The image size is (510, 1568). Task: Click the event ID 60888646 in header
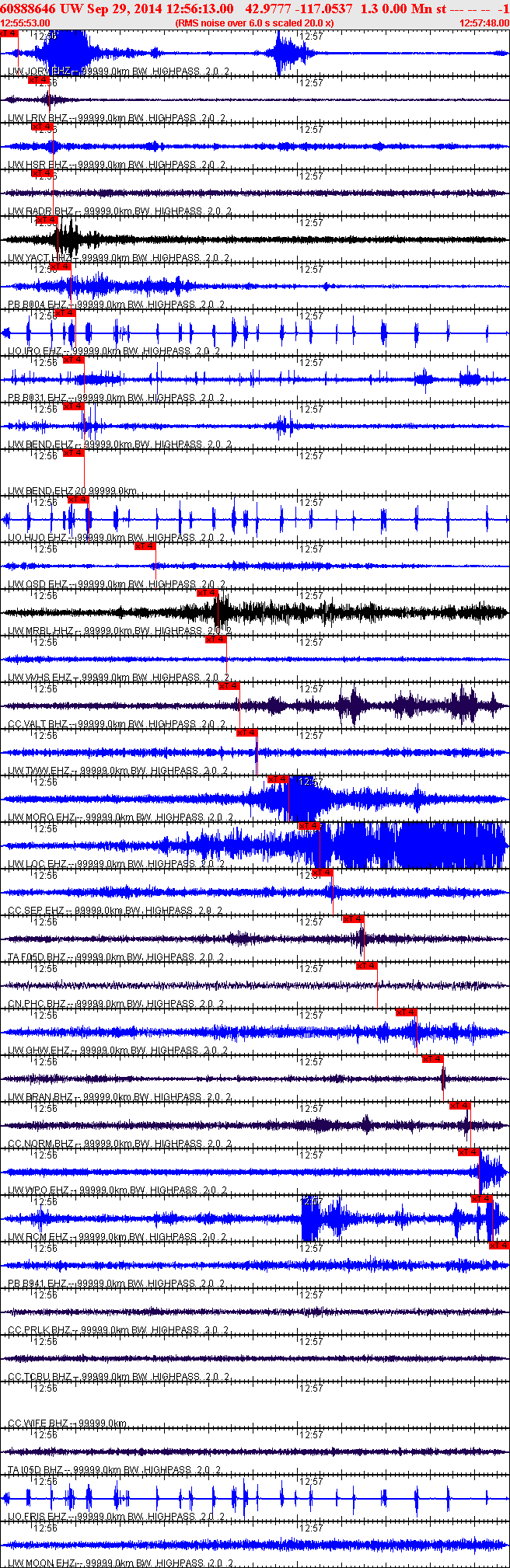(x=29, y=9)
